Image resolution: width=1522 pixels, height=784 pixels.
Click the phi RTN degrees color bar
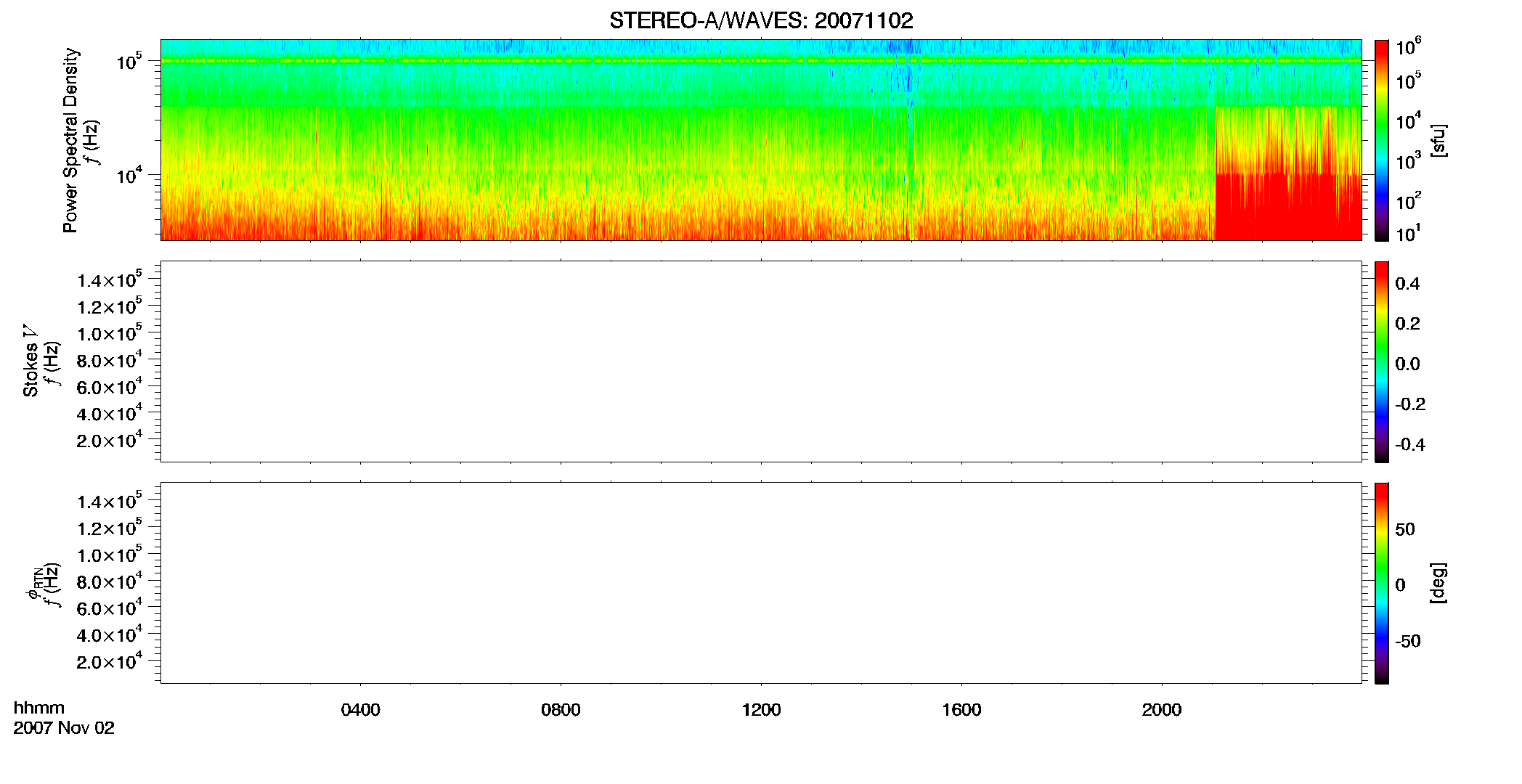[1382, 583]
